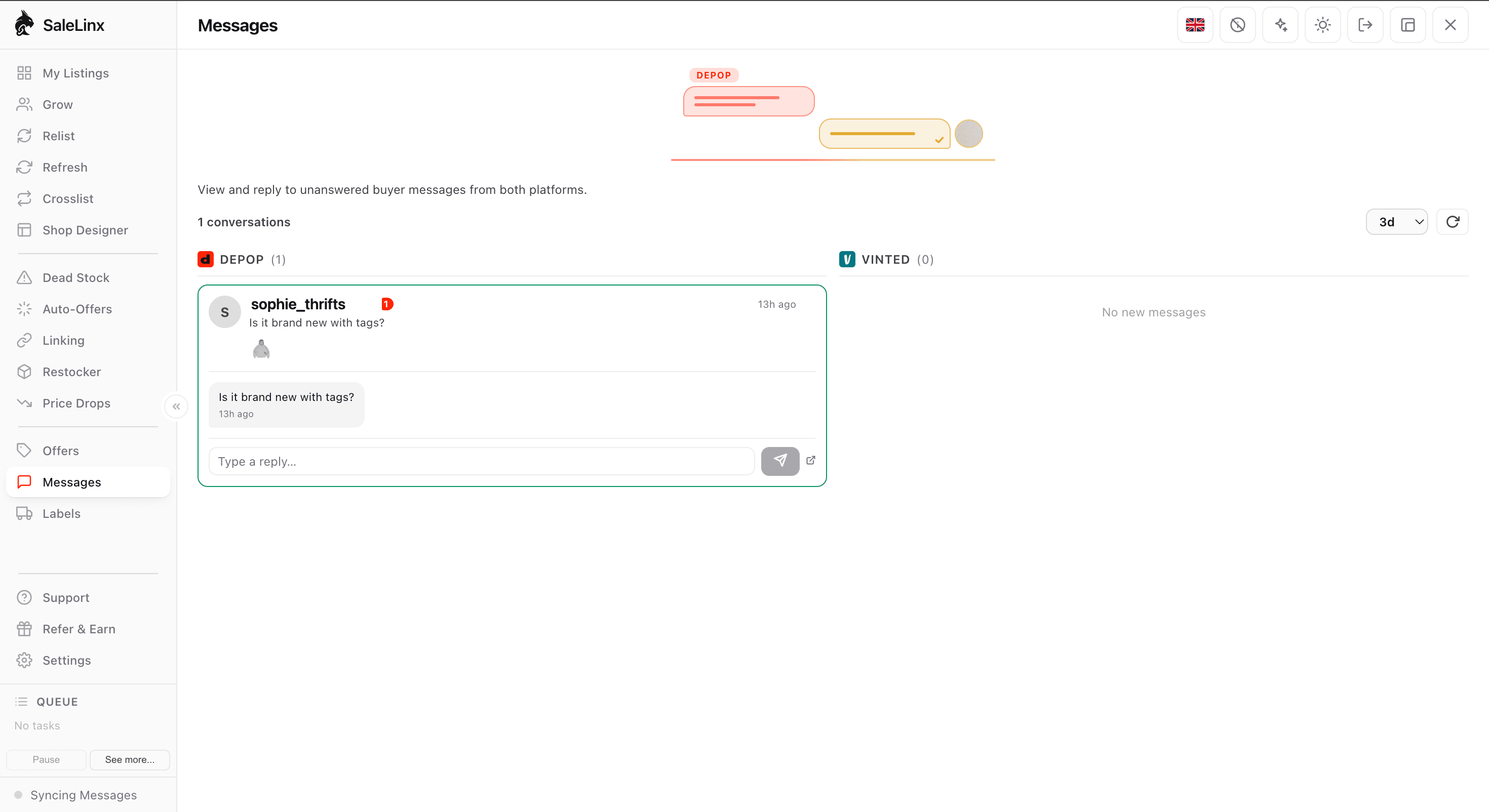Open Settings from sidebar
1489x812 pixels.
coord(88,660)
